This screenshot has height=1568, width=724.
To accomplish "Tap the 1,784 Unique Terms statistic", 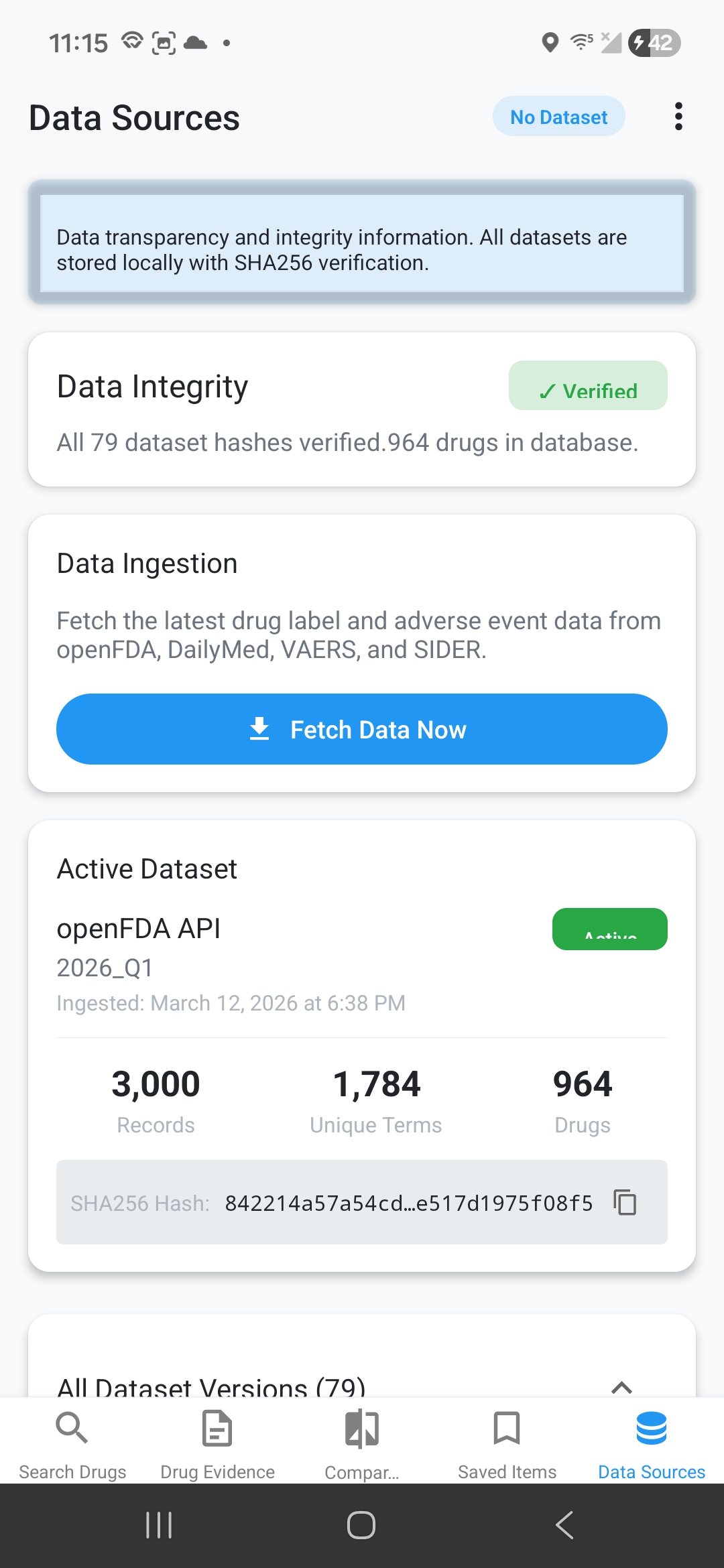I will coord(376,1099).
